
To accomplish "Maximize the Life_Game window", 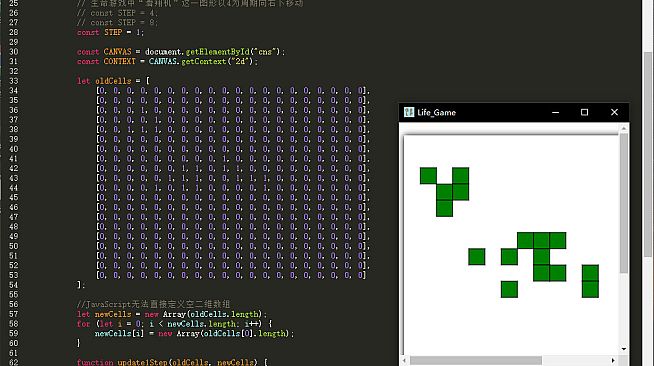I will [x=584, y=112].
